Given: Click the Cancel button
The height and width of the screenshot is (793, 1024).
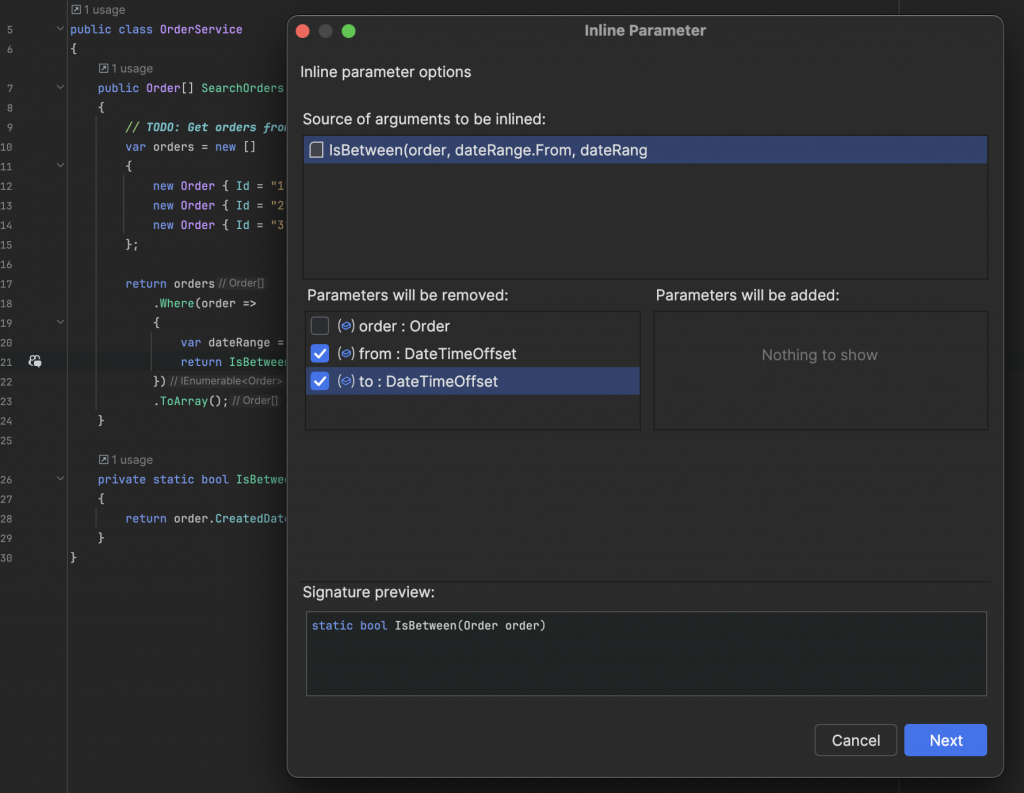Looking at the screenshot, I should (856, 740).
